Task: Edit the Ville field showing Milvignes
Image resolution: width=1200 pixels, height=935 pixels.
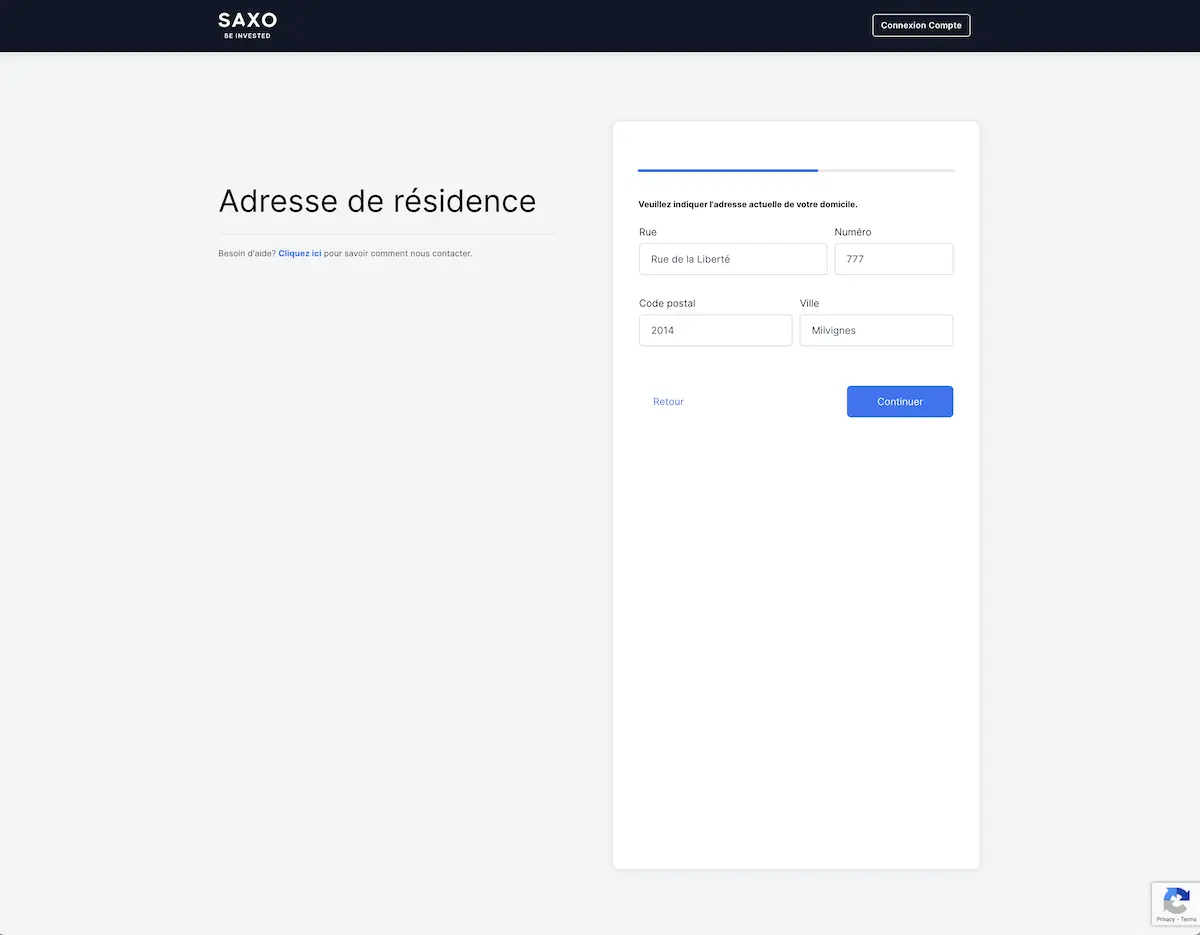Action: tap(876, 330)
